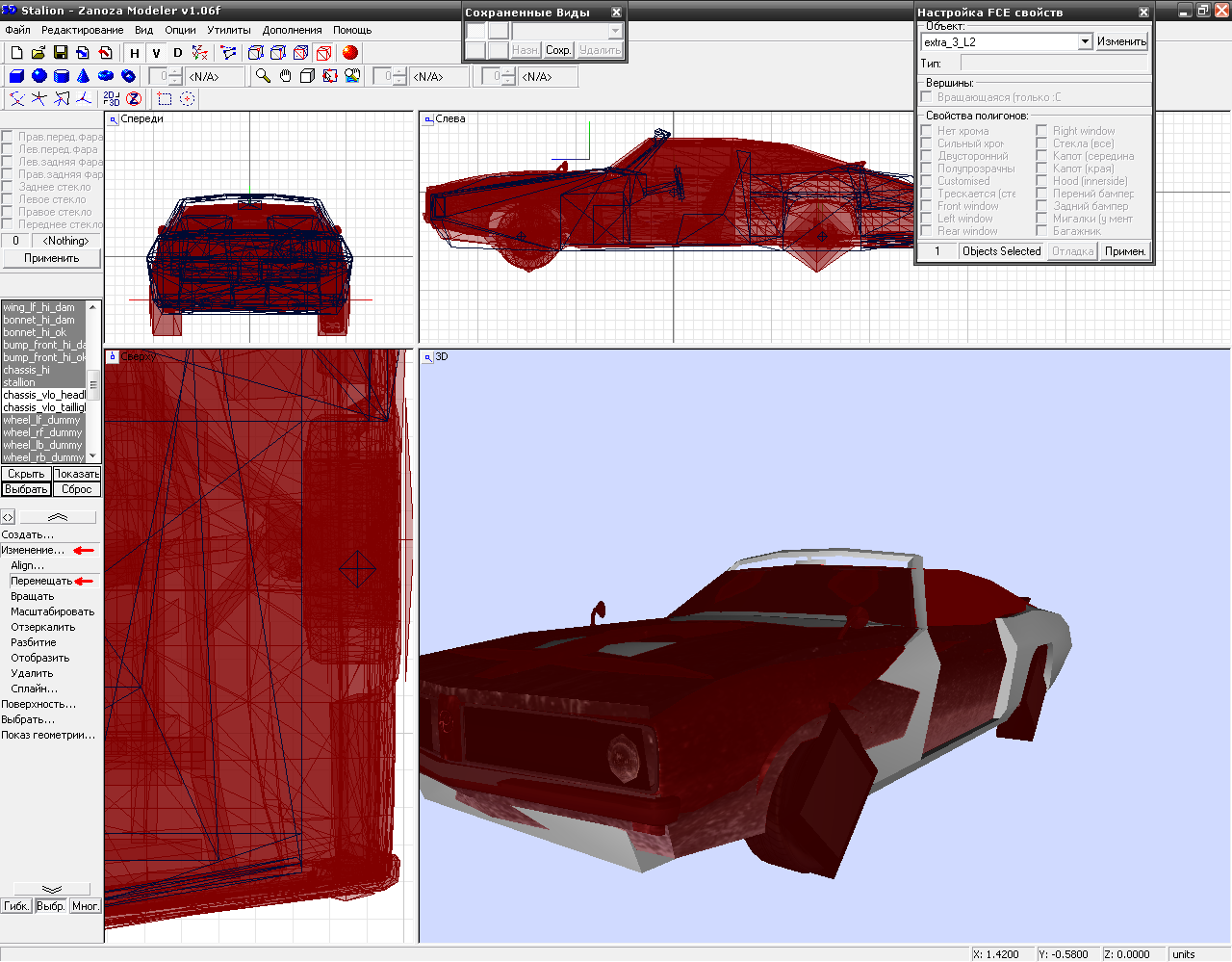1232x962 pixels.
Task: Toggle the 2D/3D mode icon
Action: coord(112,98)
